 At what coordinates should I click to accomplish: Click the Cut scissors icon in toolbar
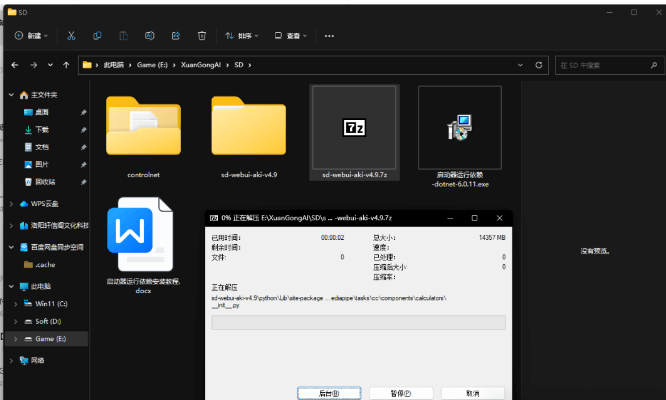pos(71,36)
